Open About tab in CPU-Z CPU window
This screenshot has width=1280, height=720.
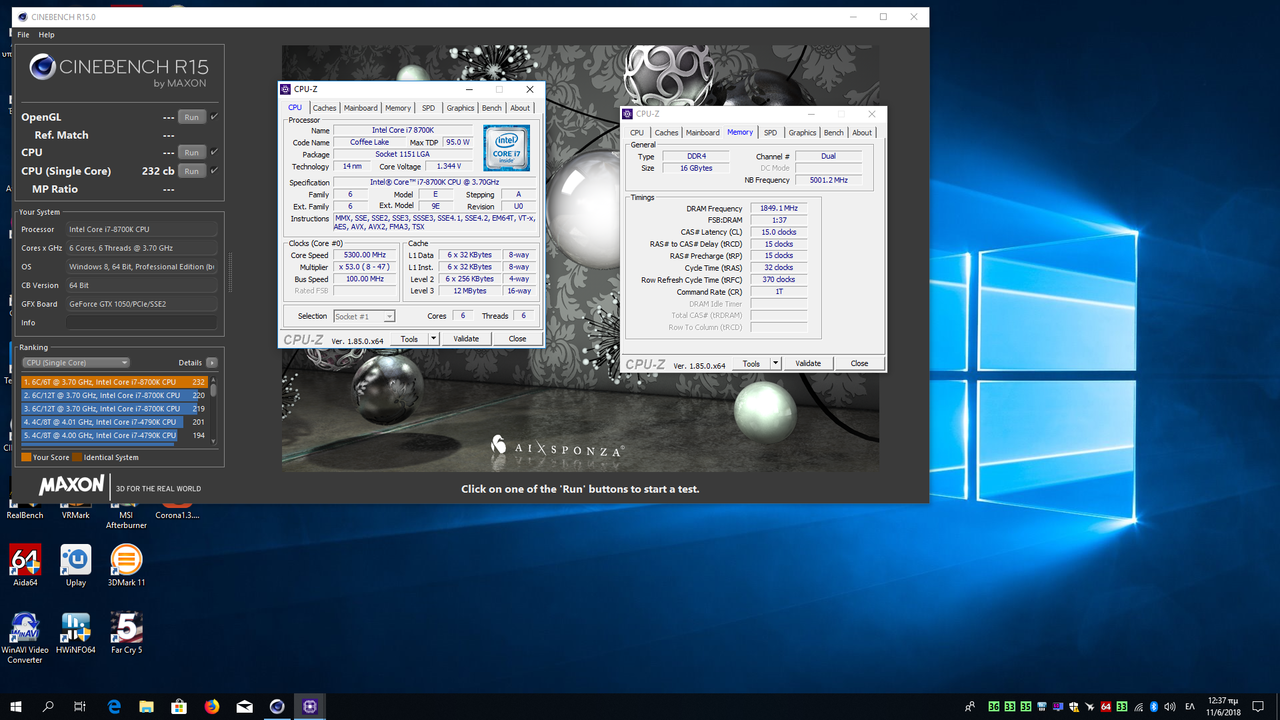click(x=520, y=108)
